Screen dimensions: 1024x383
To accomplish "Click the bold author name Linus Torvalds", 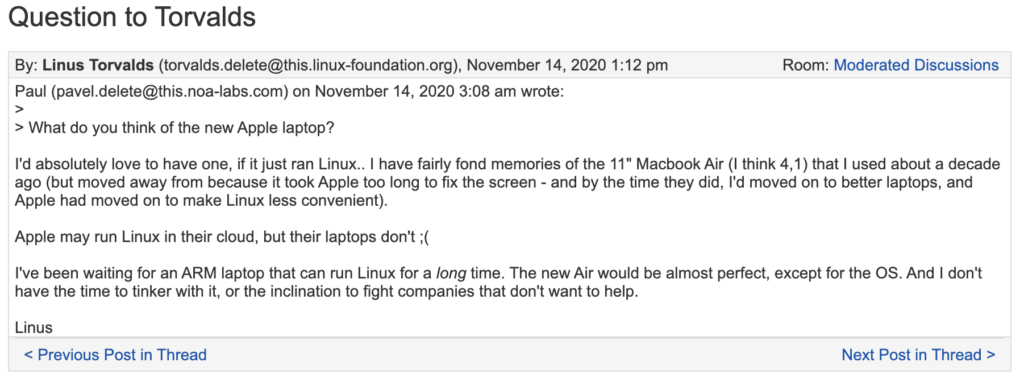I will (x=97, y=65).
